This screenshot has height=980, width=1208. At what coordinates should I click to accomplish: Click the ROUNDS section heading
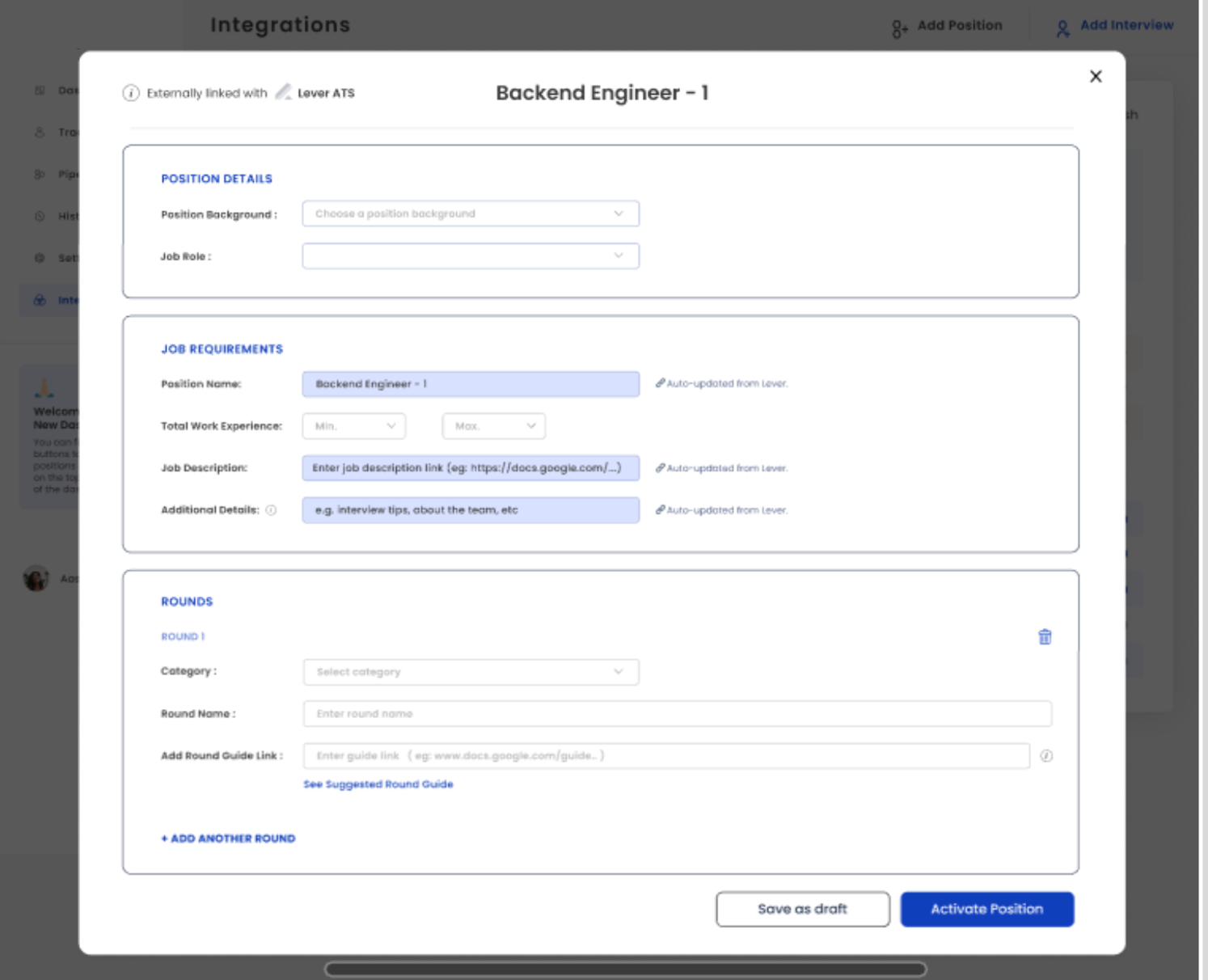187,602
